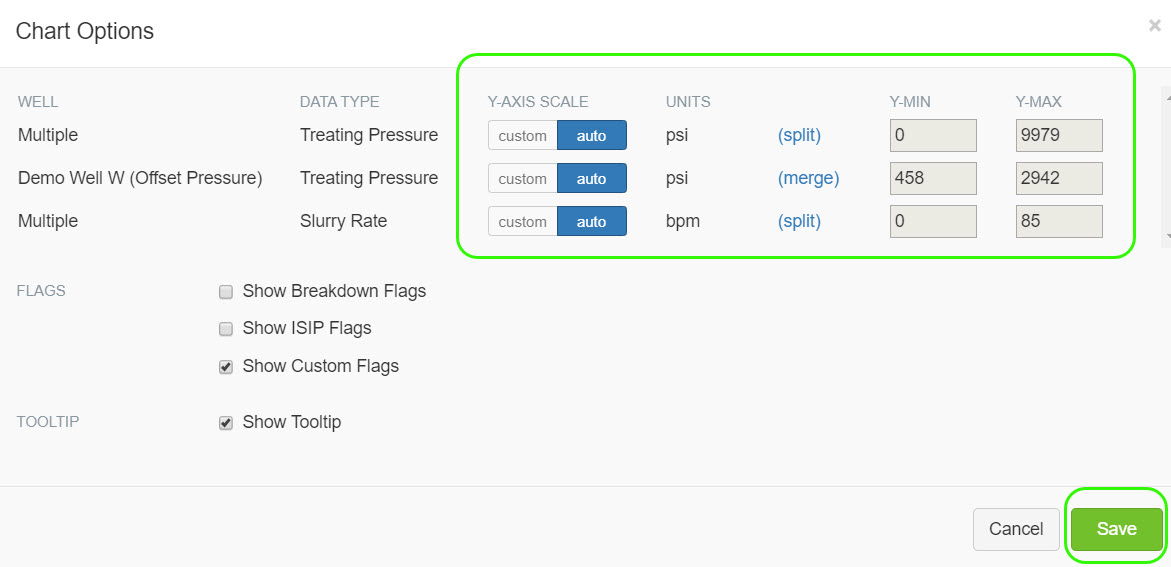Close the Chart Options dialog
1171x567 pixels.
(1154, 26)
